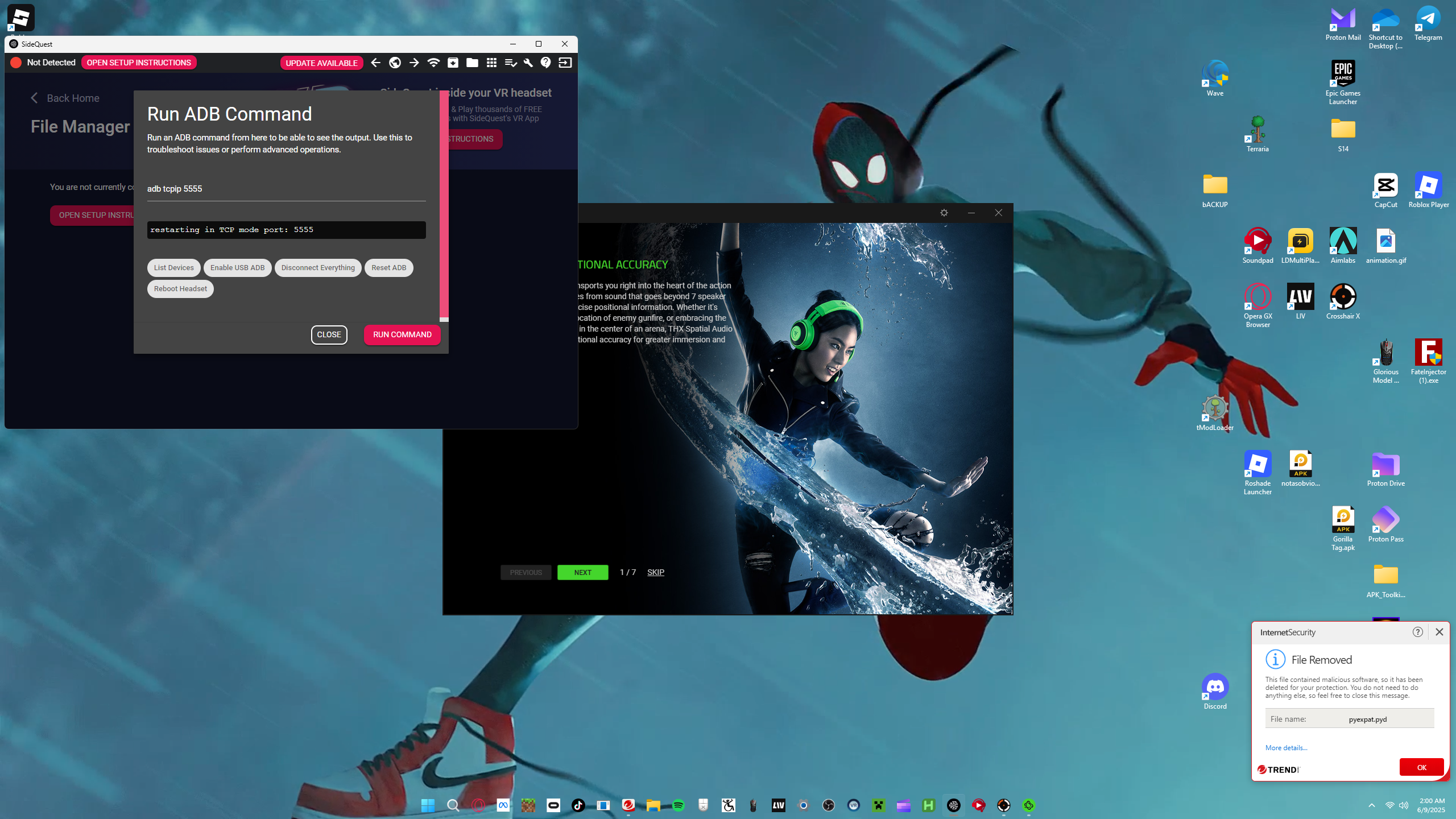Advance tour with the green NEXT button

pyautogui.click(x=582, y=572)
